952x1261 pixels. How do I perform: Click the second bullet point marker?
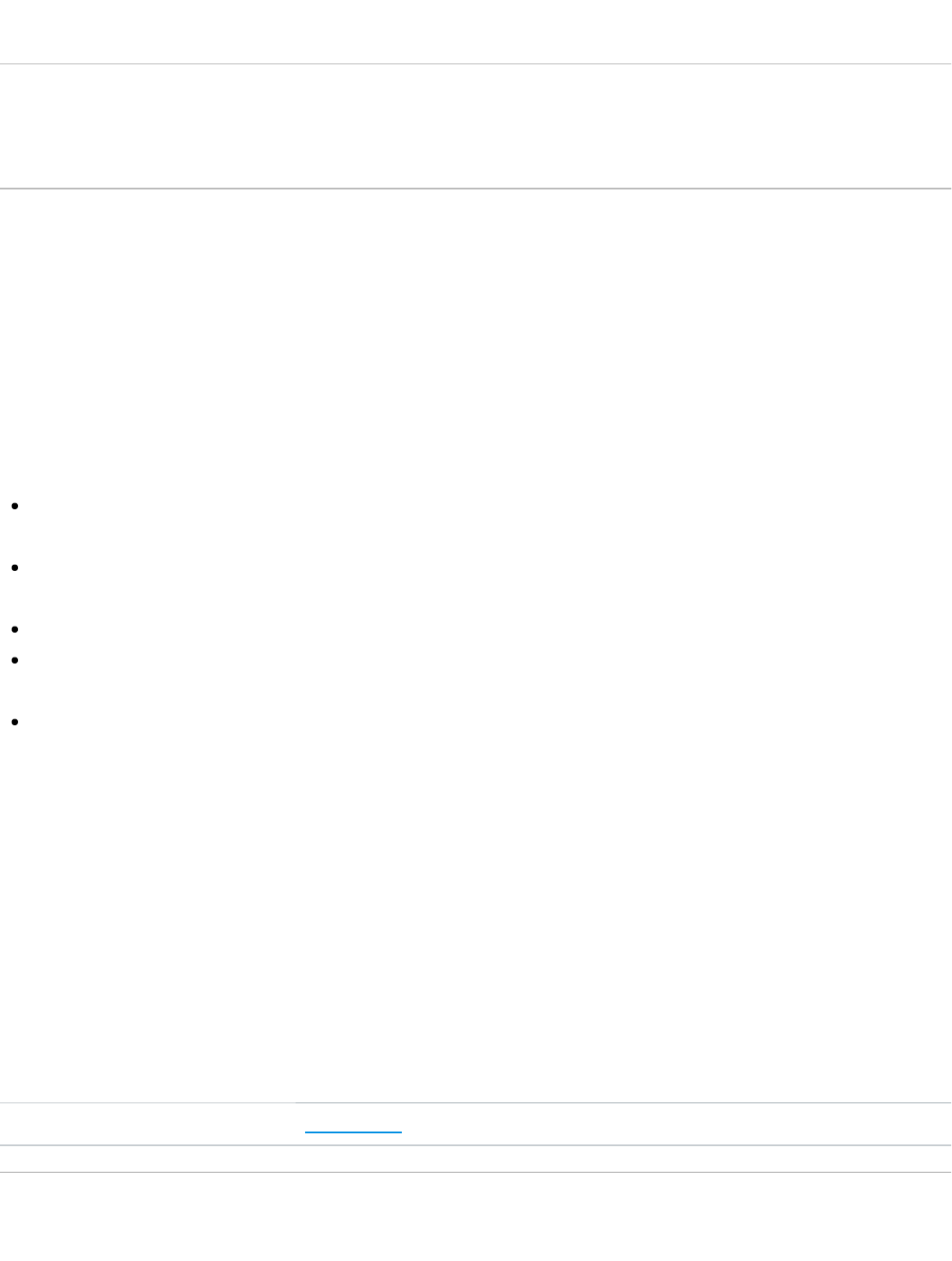coord(16,567)
